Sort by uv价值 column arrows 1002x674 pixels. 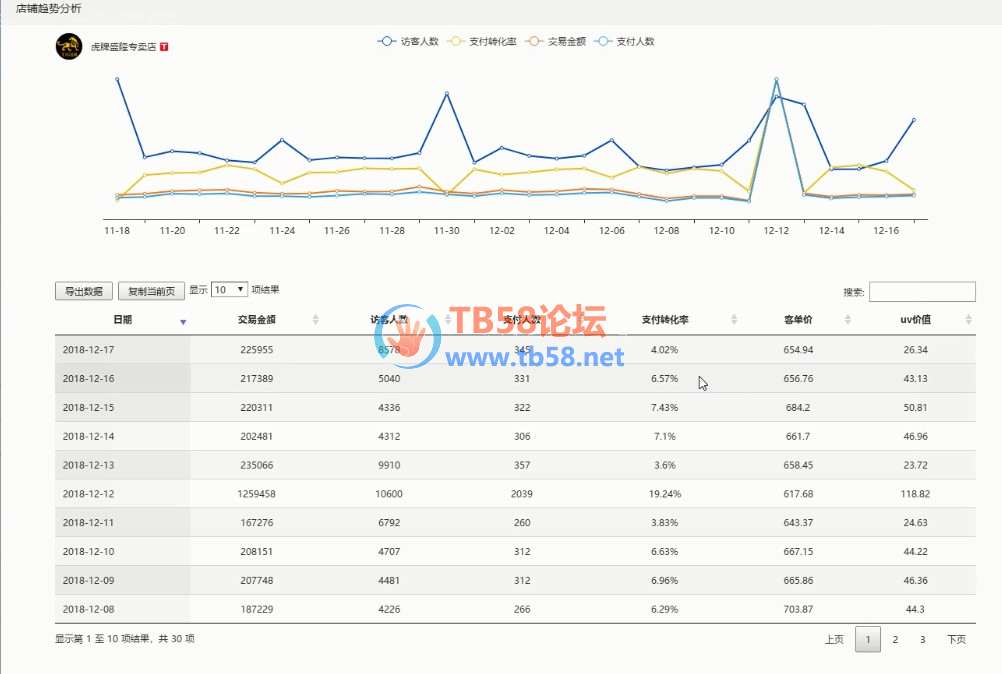[x=968, y=319]
